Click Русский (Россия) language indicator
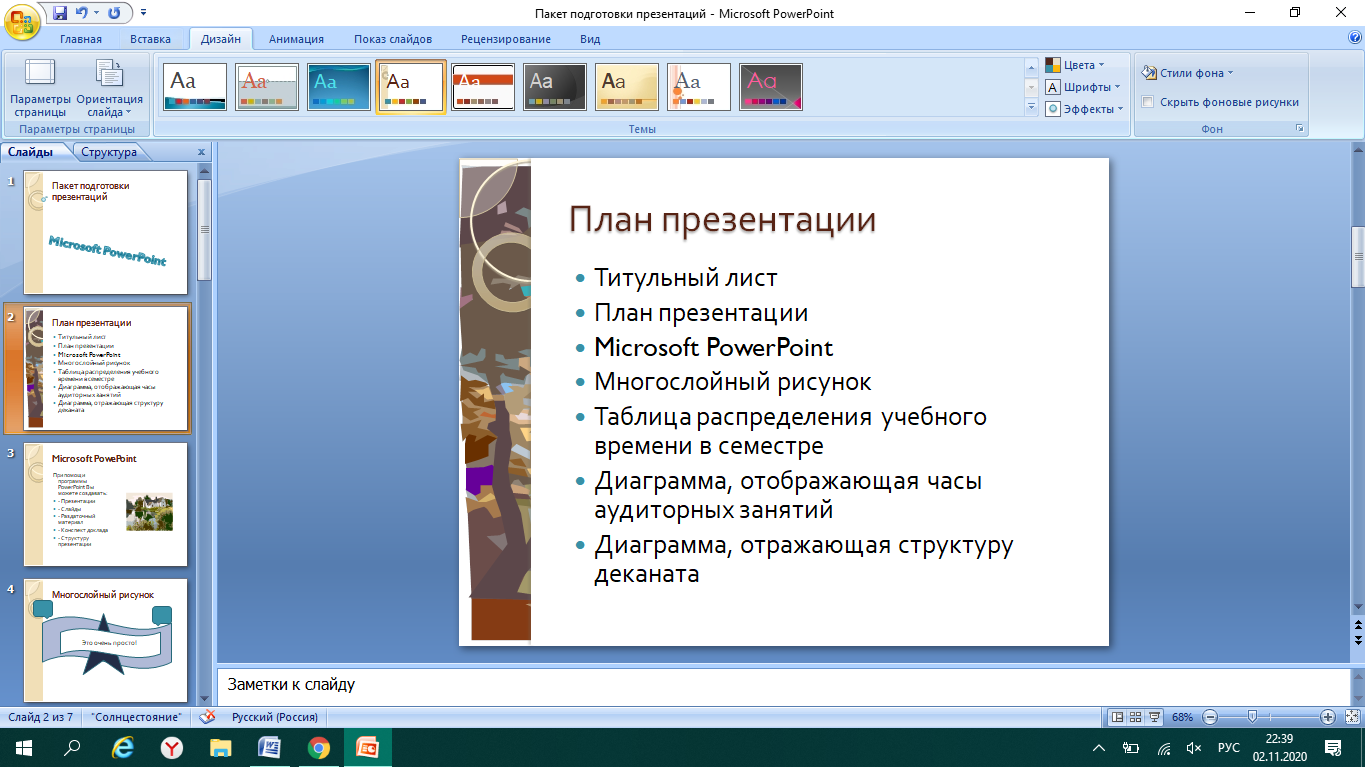 275,717
